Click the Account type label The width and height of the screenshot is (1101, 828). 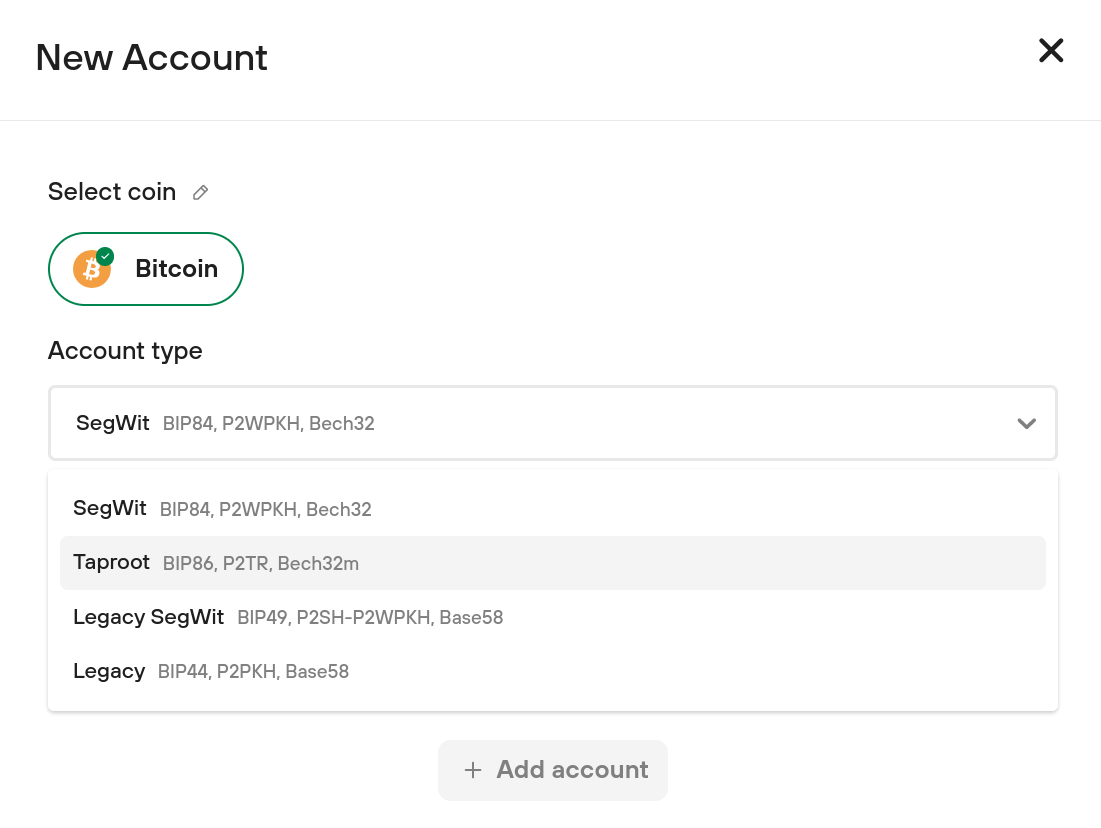pos(125,351)
